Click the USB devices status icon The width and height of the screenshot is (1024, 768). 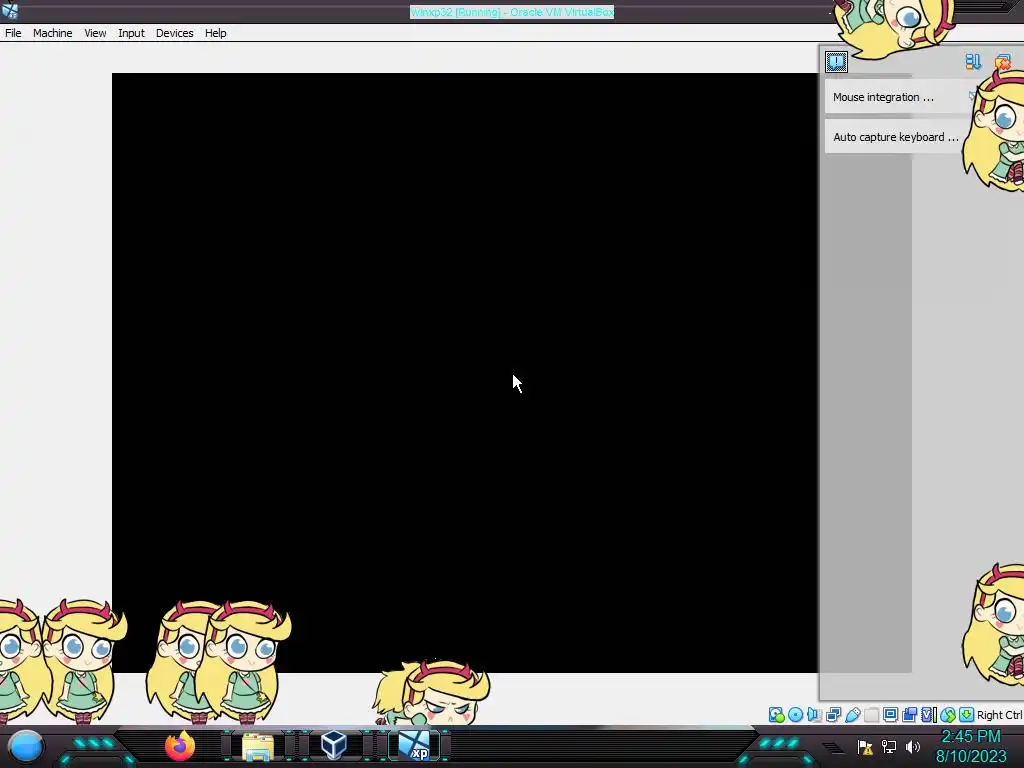[853, 715]
